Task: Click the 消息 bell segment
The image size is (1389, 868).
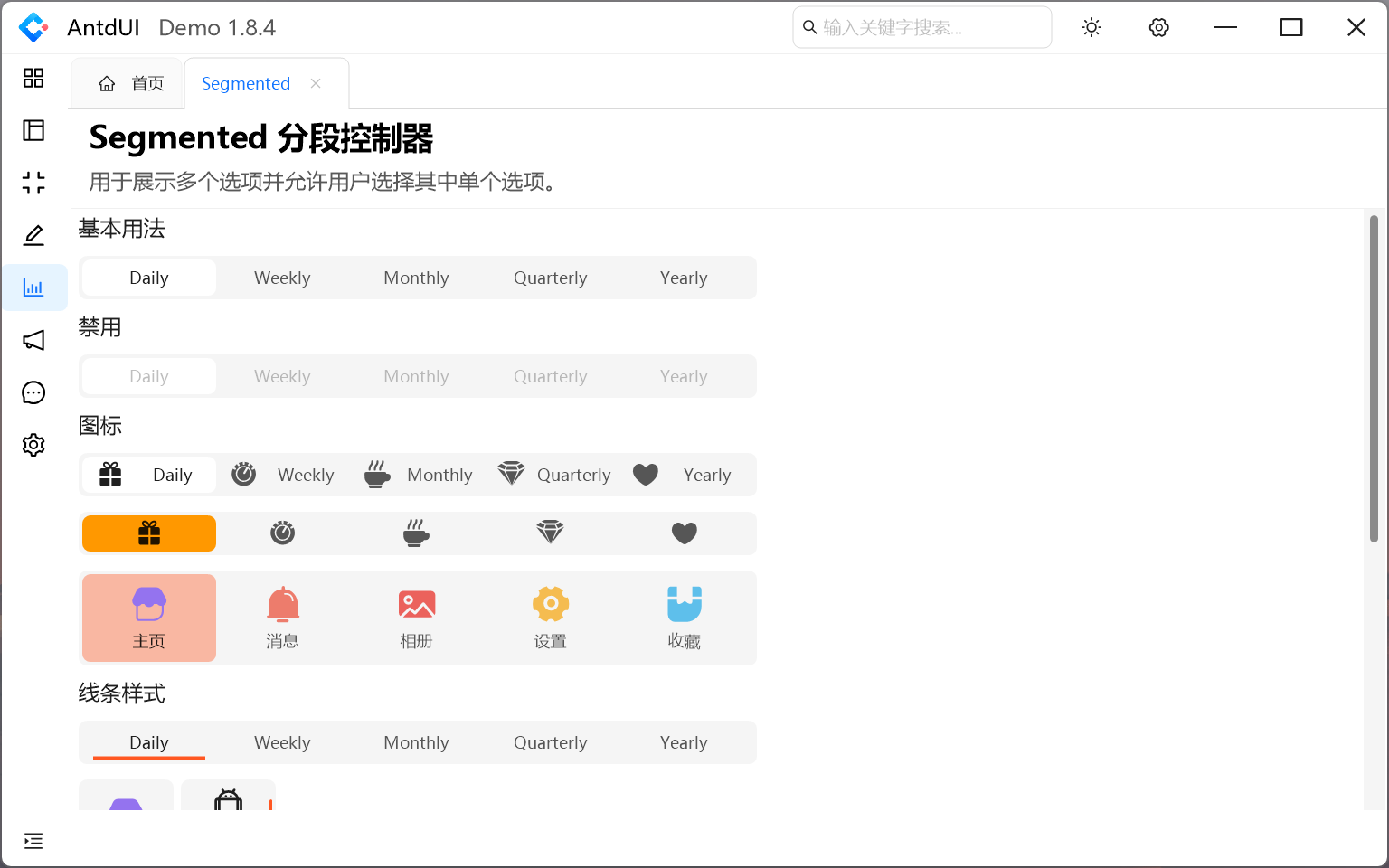Action: [282, 618]
